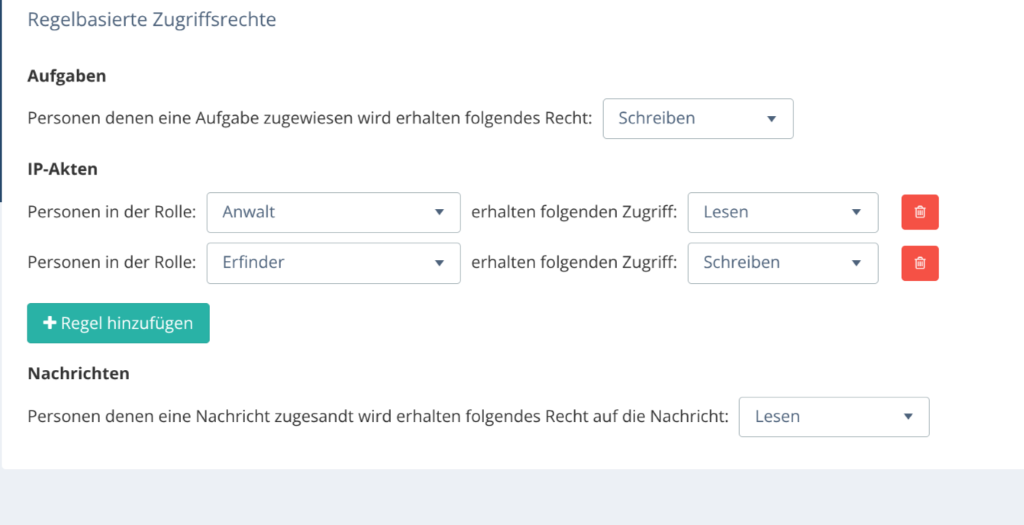Click the Aufgaben section title
The height and width of the screenshot is (525, 1024).
67,76
